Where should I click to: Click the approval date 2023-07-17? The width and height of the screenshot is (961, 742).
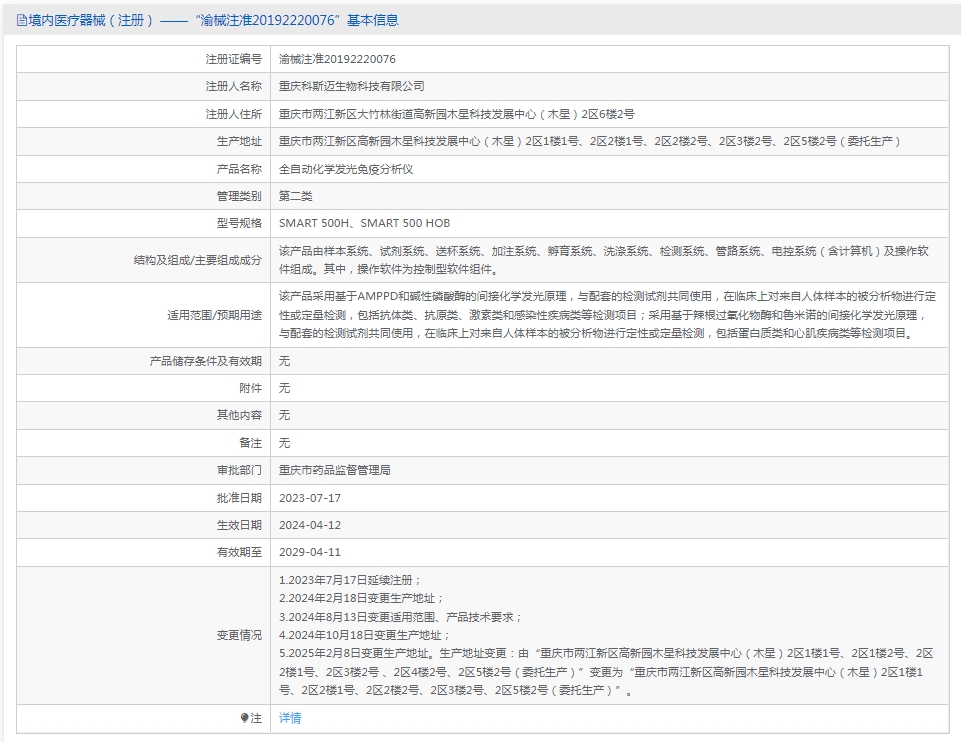pyautogui.click(x=309, y=498)
